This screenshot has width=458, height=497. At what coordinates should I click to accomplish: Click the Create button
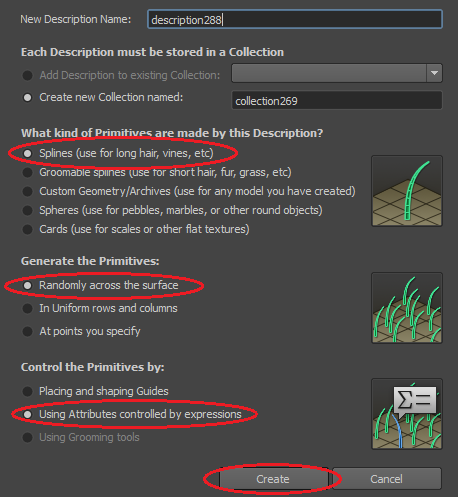pyautogui.click(x=273, y=479)
